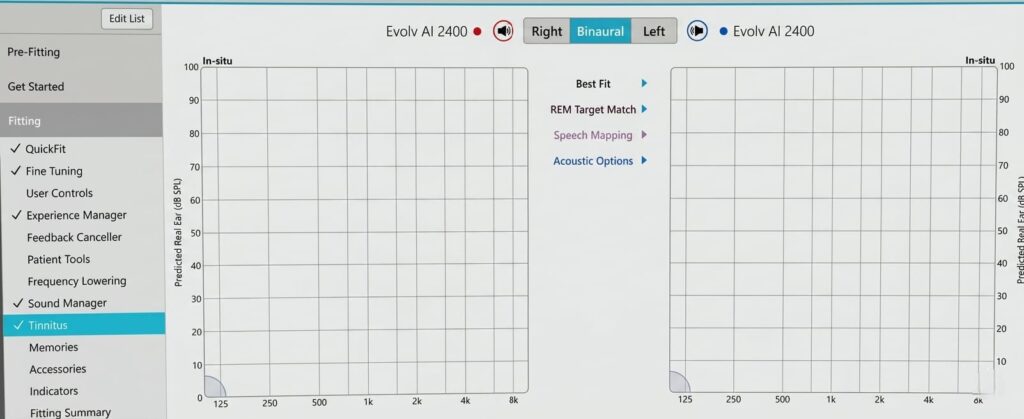
Task: Open the Feedback Canceller page
Action: click(74, 237)
